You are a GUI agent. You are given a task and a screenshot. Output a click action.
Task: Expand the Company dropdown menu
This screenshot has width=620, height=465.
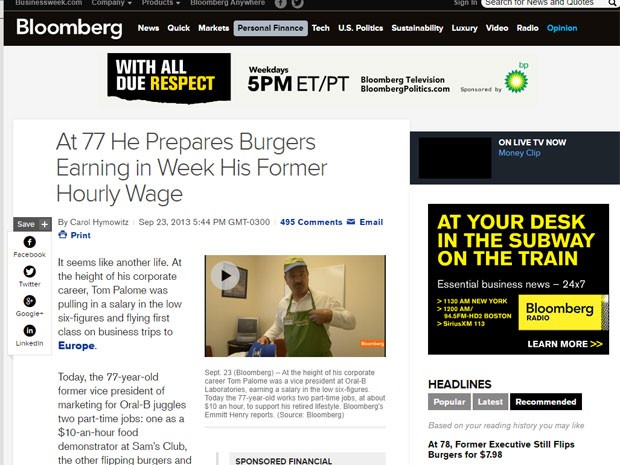(112, 3)
